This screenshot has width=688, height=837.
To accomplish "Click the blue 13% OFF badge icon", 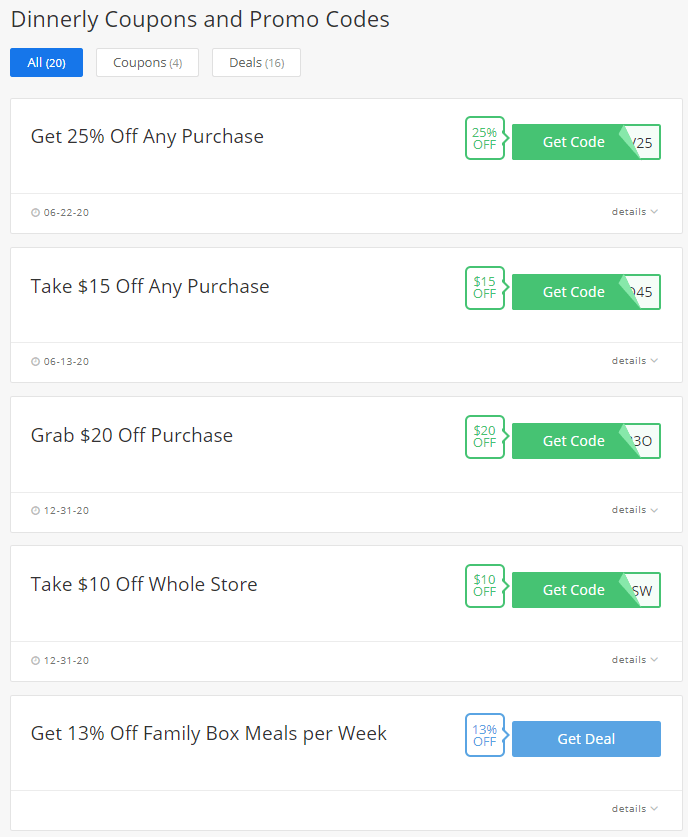I will 486,735.
